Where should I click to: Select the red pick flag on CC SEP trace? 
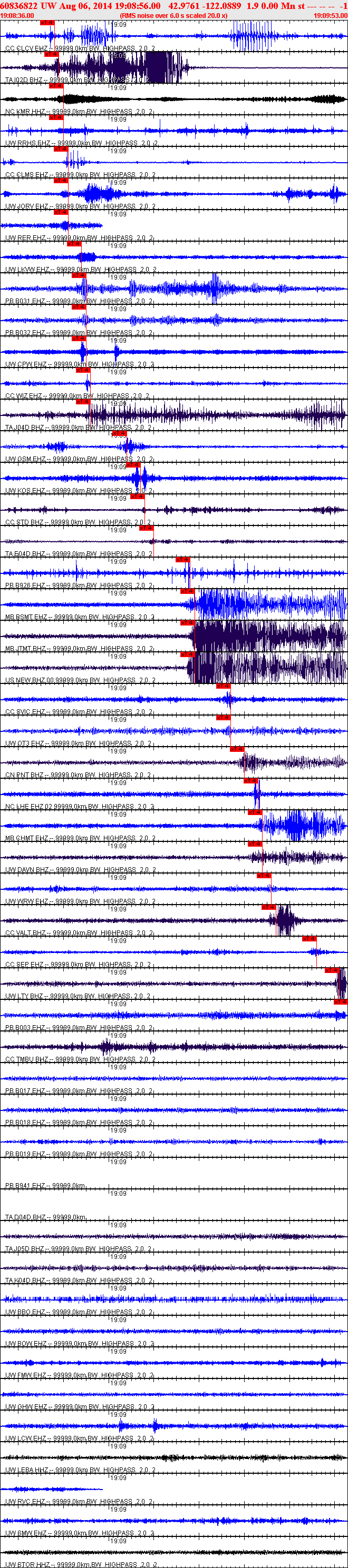(310, 939)
